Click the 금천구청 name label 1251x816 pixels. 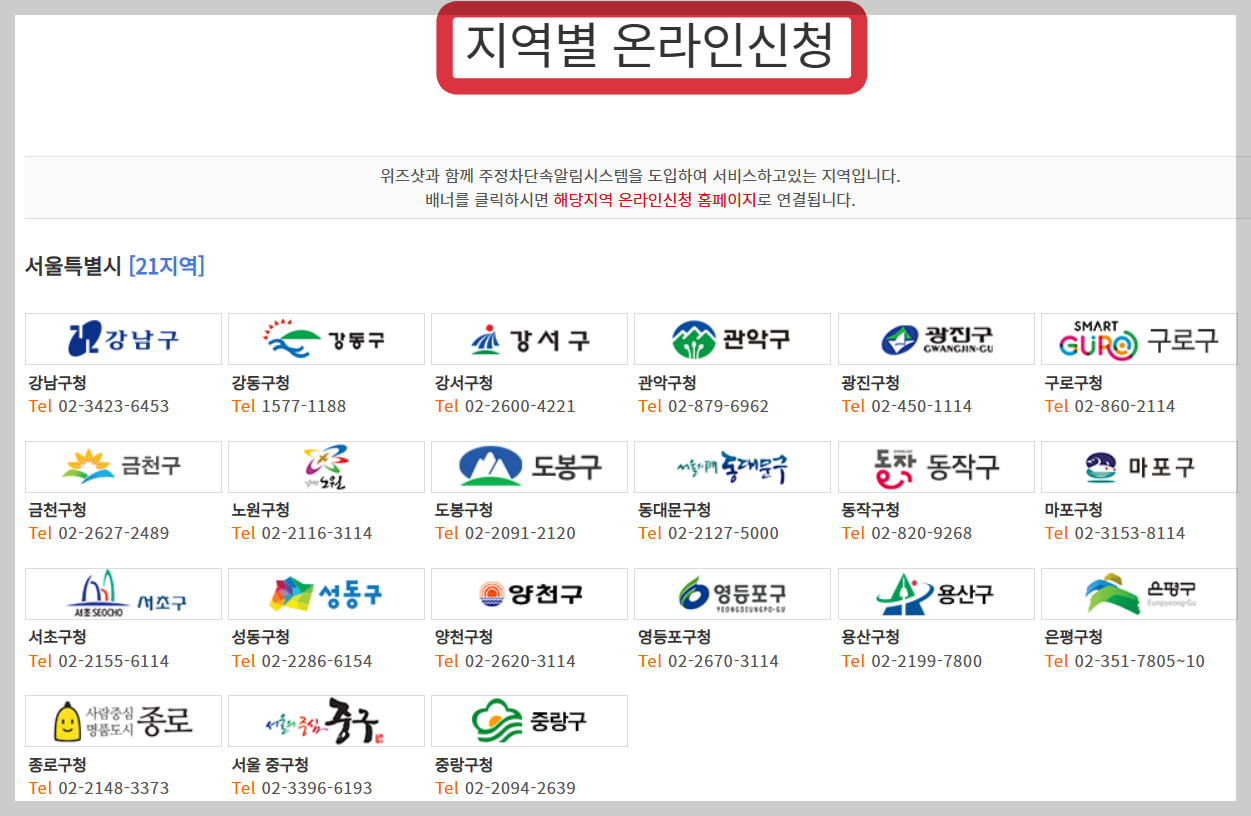coord(58,510)
